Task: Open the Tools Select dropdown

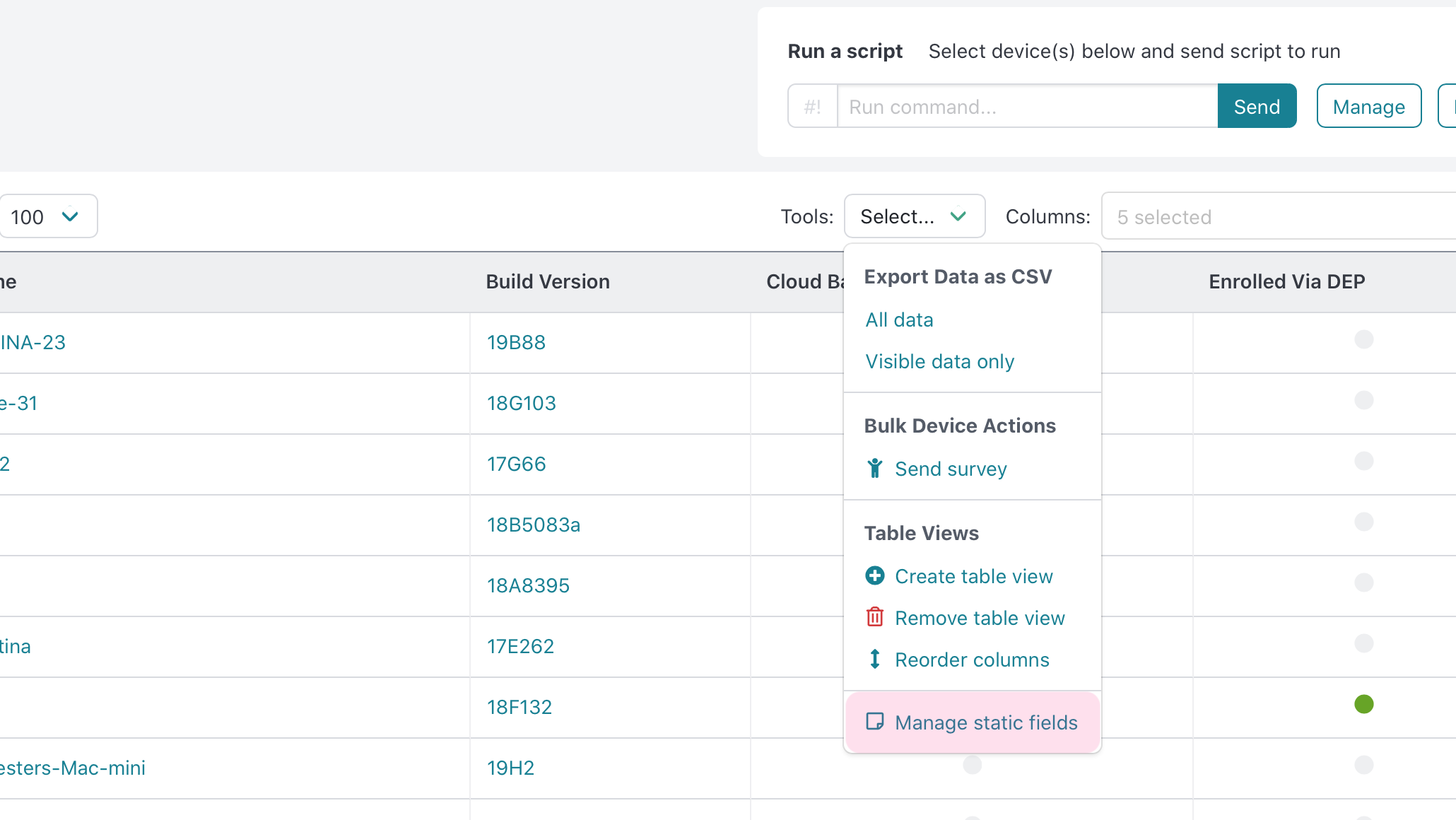Action: pyautogui.click(x=914, y=216)
